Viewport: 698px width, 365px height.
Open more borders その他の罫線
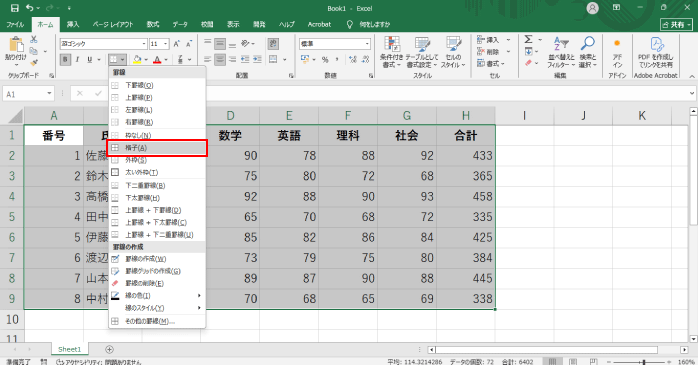coord(157,321)
